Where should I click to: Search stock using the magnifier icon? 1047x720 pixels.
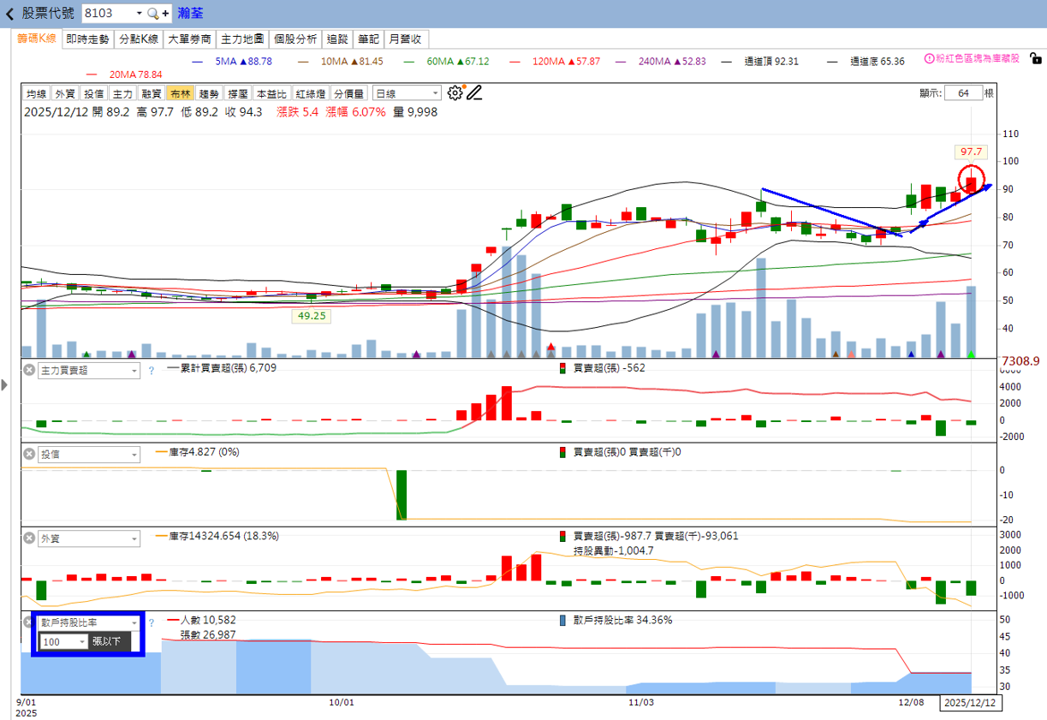pos(153,13)
